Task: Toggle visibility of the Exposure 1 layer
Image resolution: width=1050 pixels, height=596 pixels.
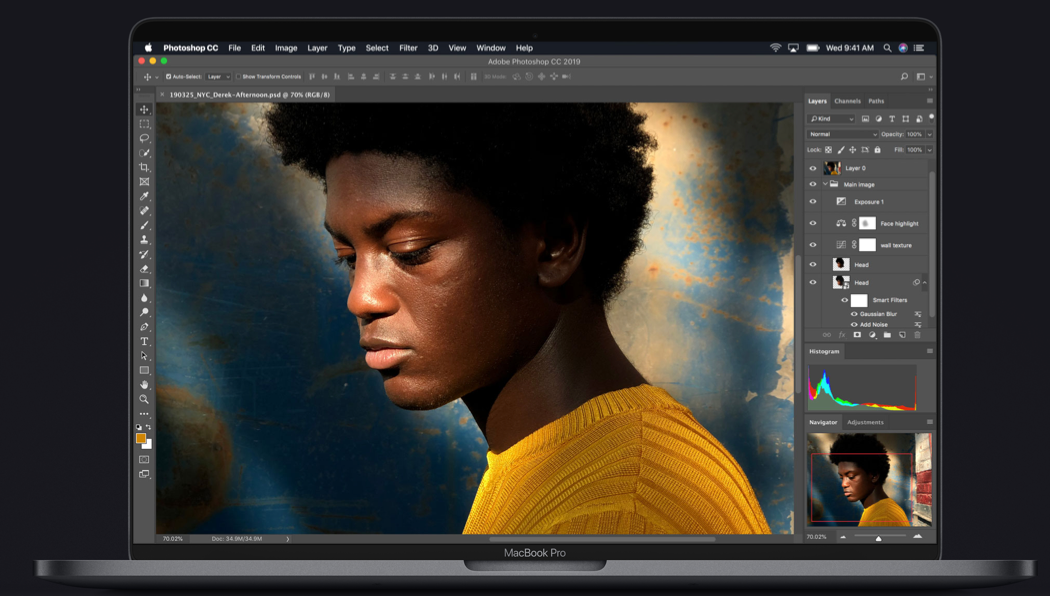Action: click(x=813, y=202)
